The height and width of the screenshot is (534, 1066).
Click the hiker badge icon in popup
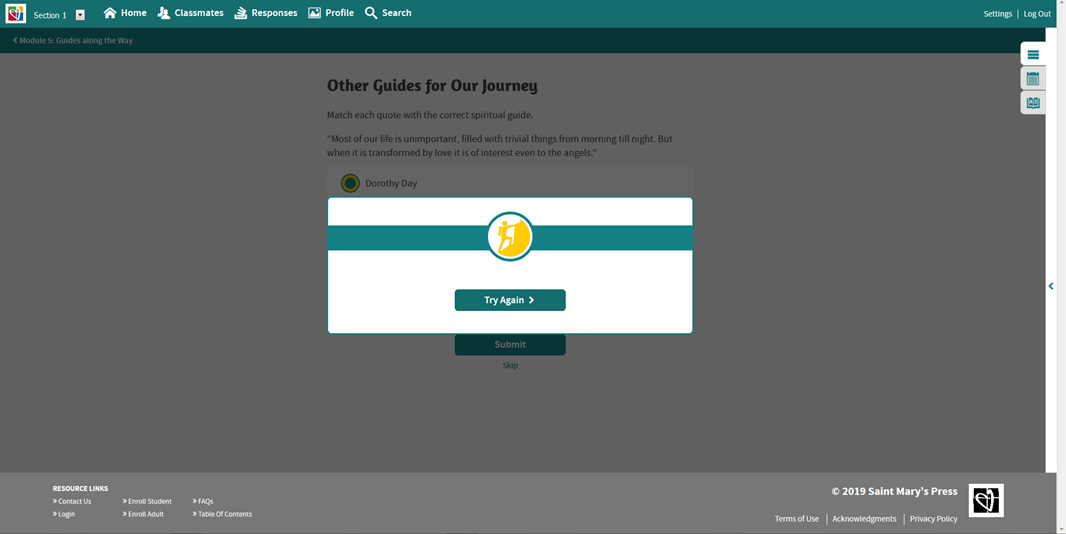click(x=510, y=237)
